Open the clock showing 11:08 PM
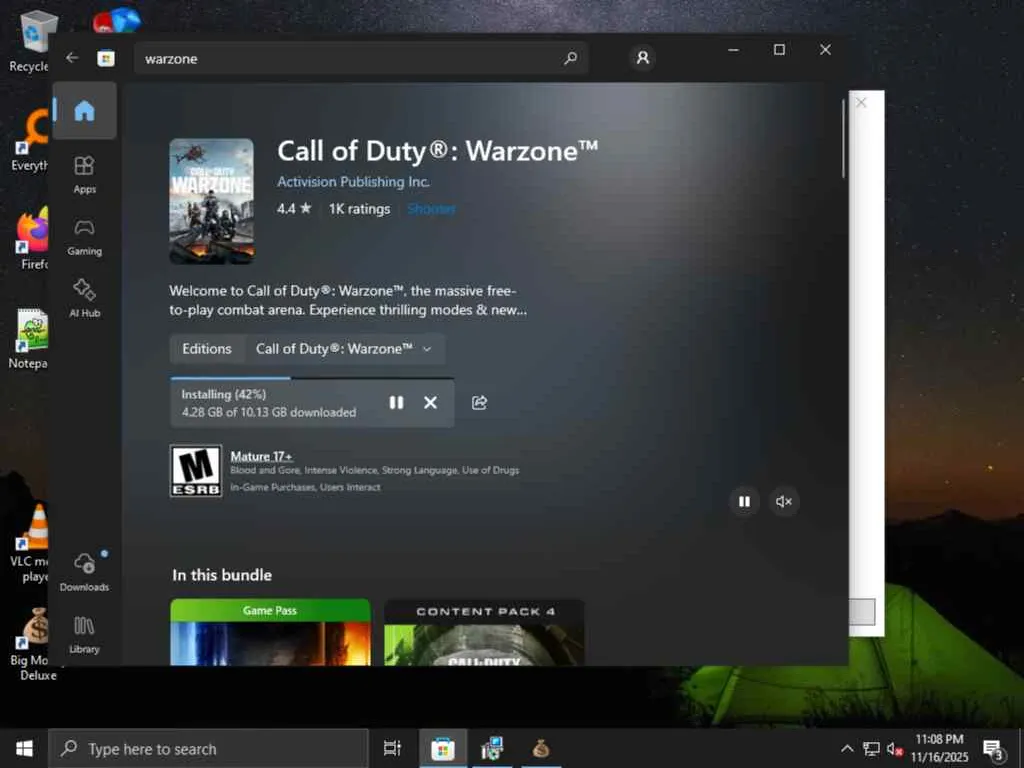Image resolution: width=1024 pixels, height=768 pixels. click(x=940, y=748)
